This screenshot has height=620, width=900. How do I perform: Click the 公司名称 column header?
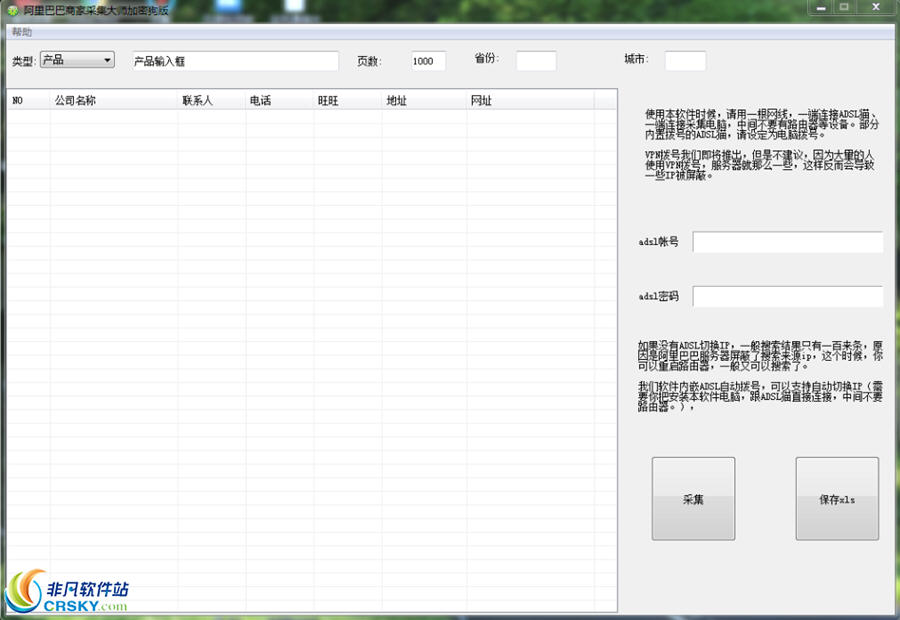point(114,100)
